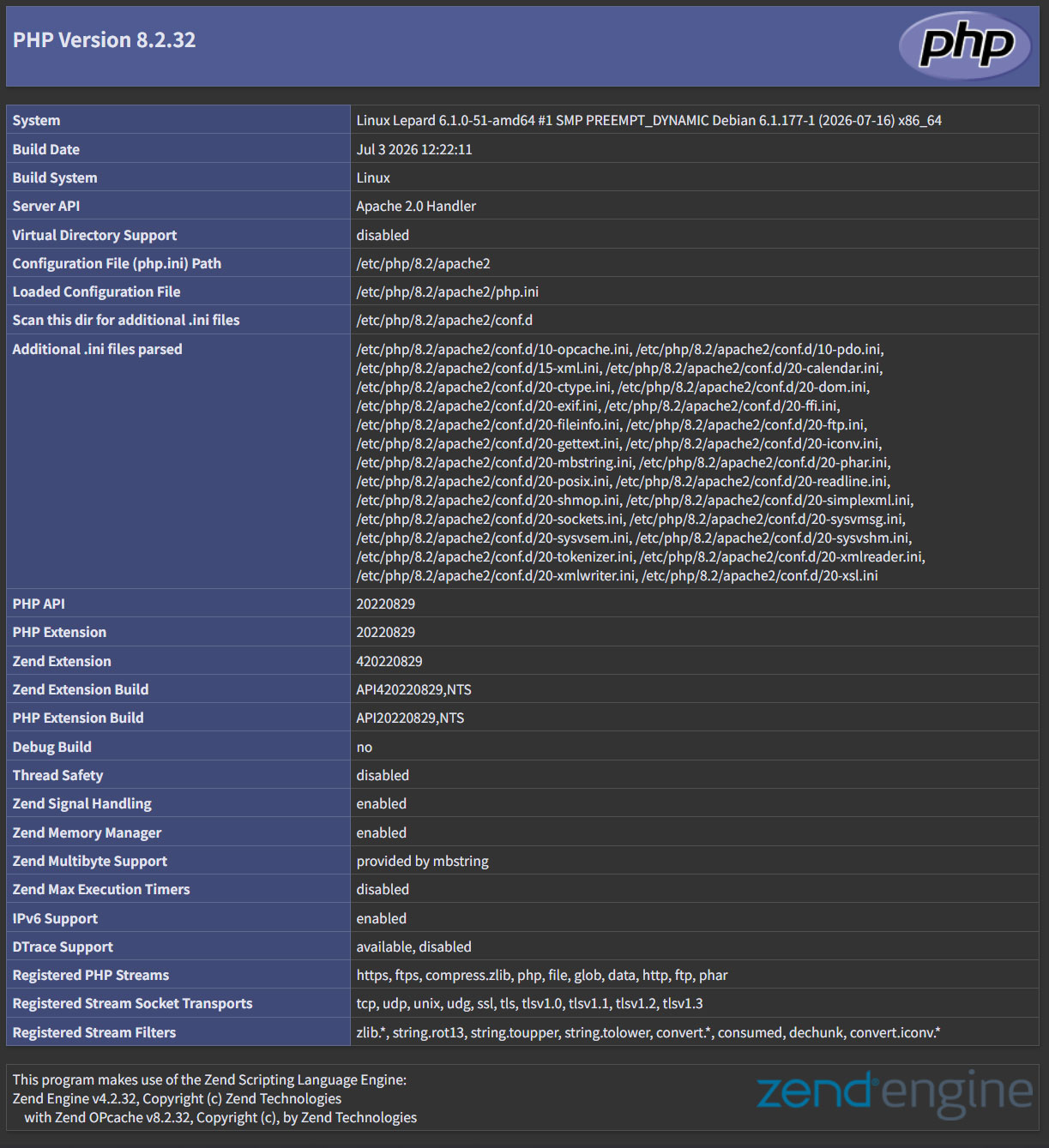1049x1148 pixels.
Task: Click the Zend Engine logo
Action: click(895, 1093)
